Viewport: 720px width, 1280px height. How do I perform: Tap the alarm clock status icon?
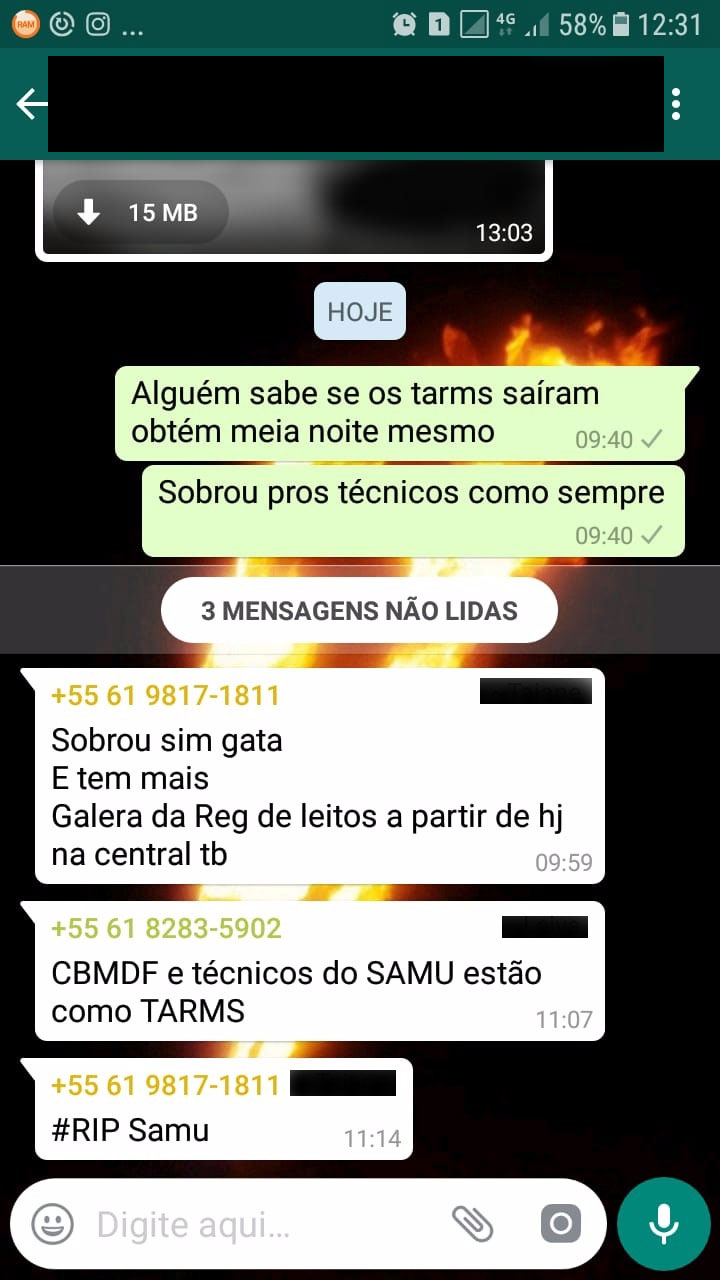point(404,24)
